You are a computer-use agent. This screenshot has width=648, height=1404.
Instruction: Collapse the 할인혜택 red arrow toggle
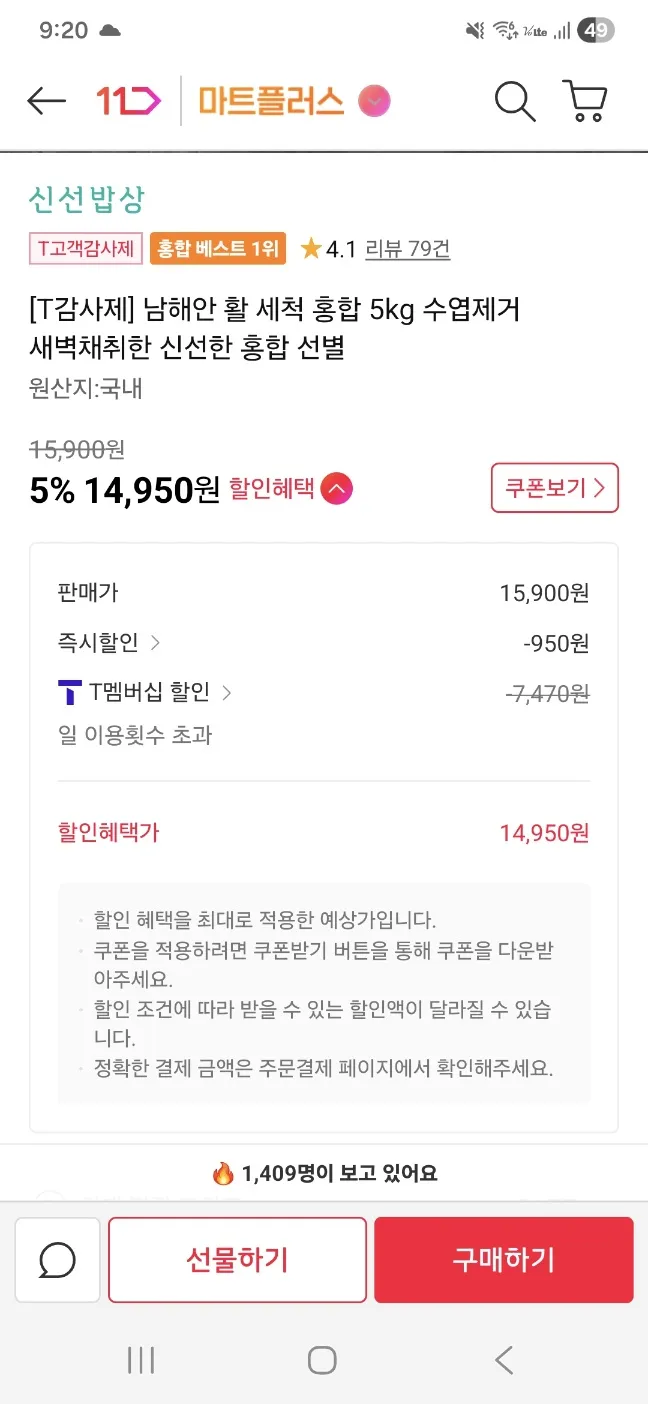point(337,489)
